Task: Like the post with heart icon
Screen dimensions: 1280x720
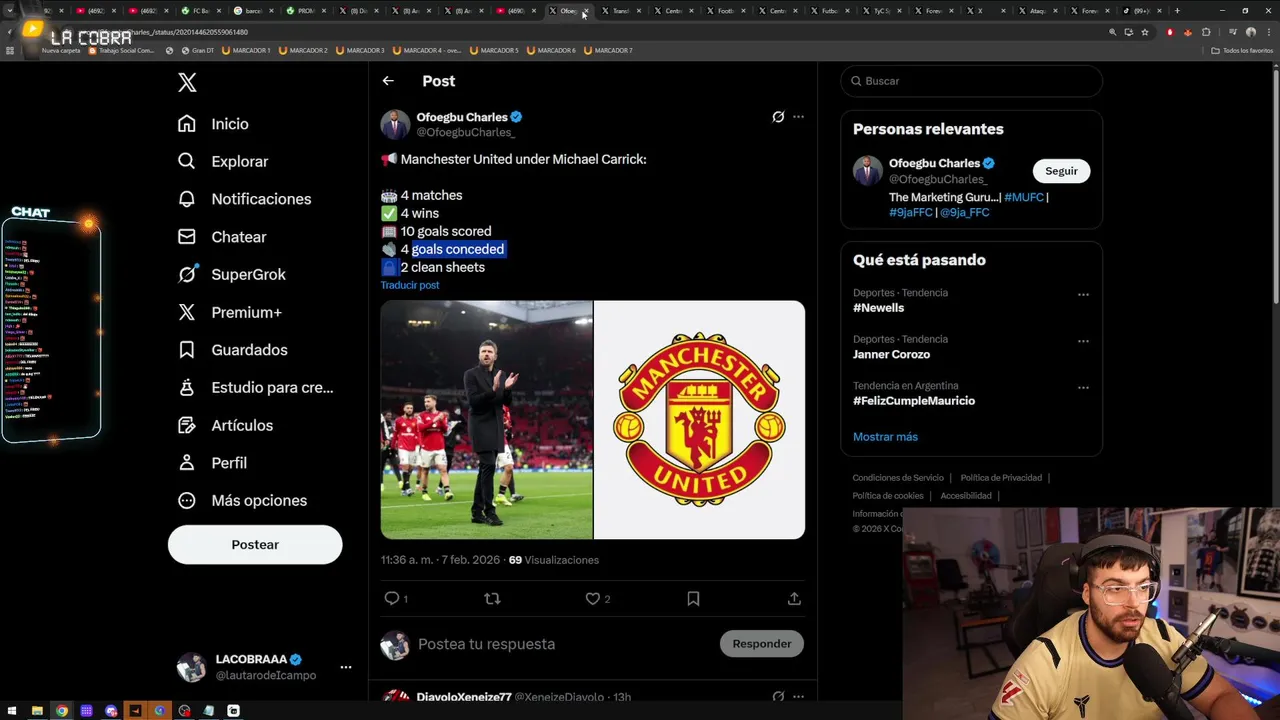Action: coord(593,598)
